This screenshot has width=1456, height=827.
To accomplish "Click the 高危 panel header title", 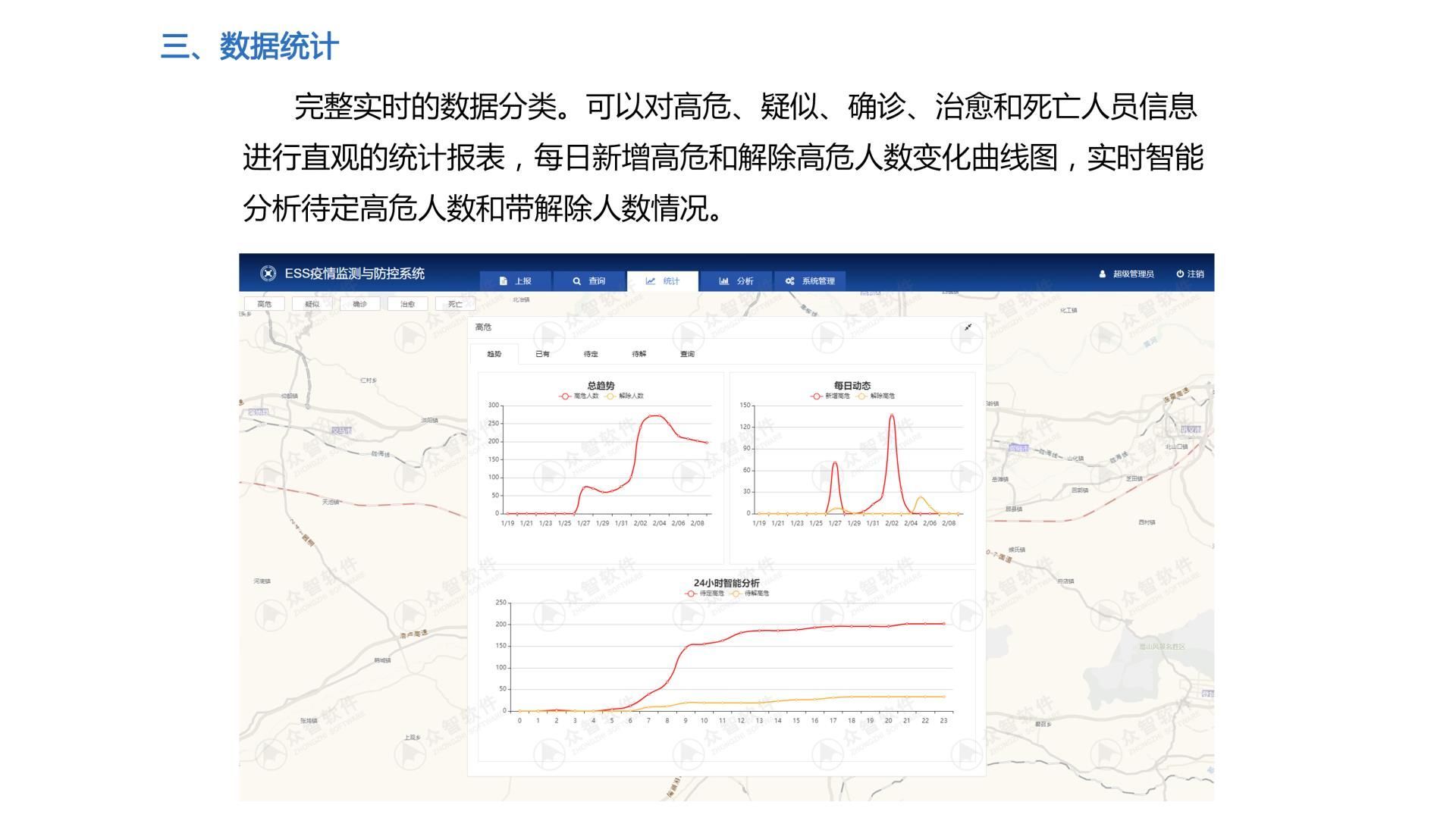I will coord(483,327).
